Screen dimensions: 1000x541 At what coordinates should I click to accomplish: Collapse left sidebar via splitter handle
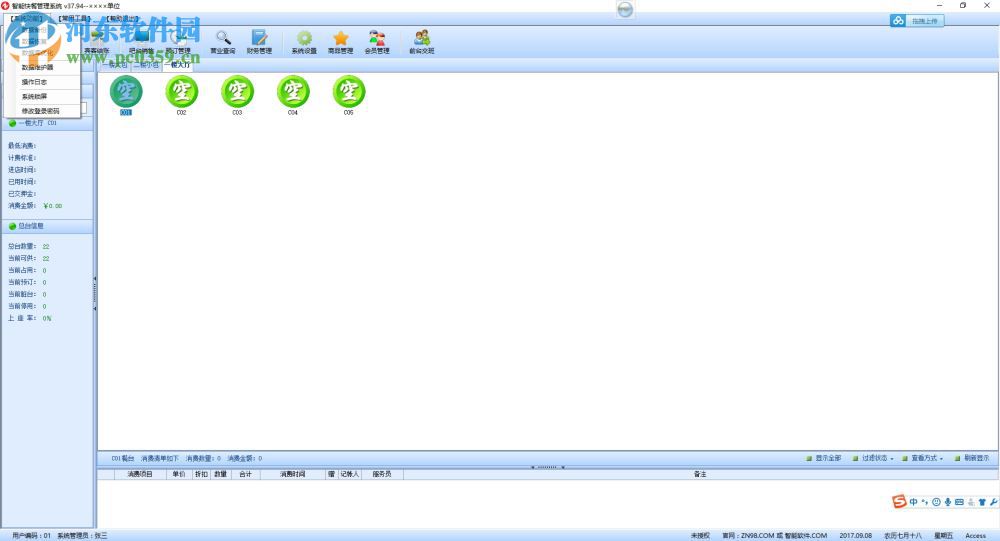pyautogui.click(x=95, y=293)
